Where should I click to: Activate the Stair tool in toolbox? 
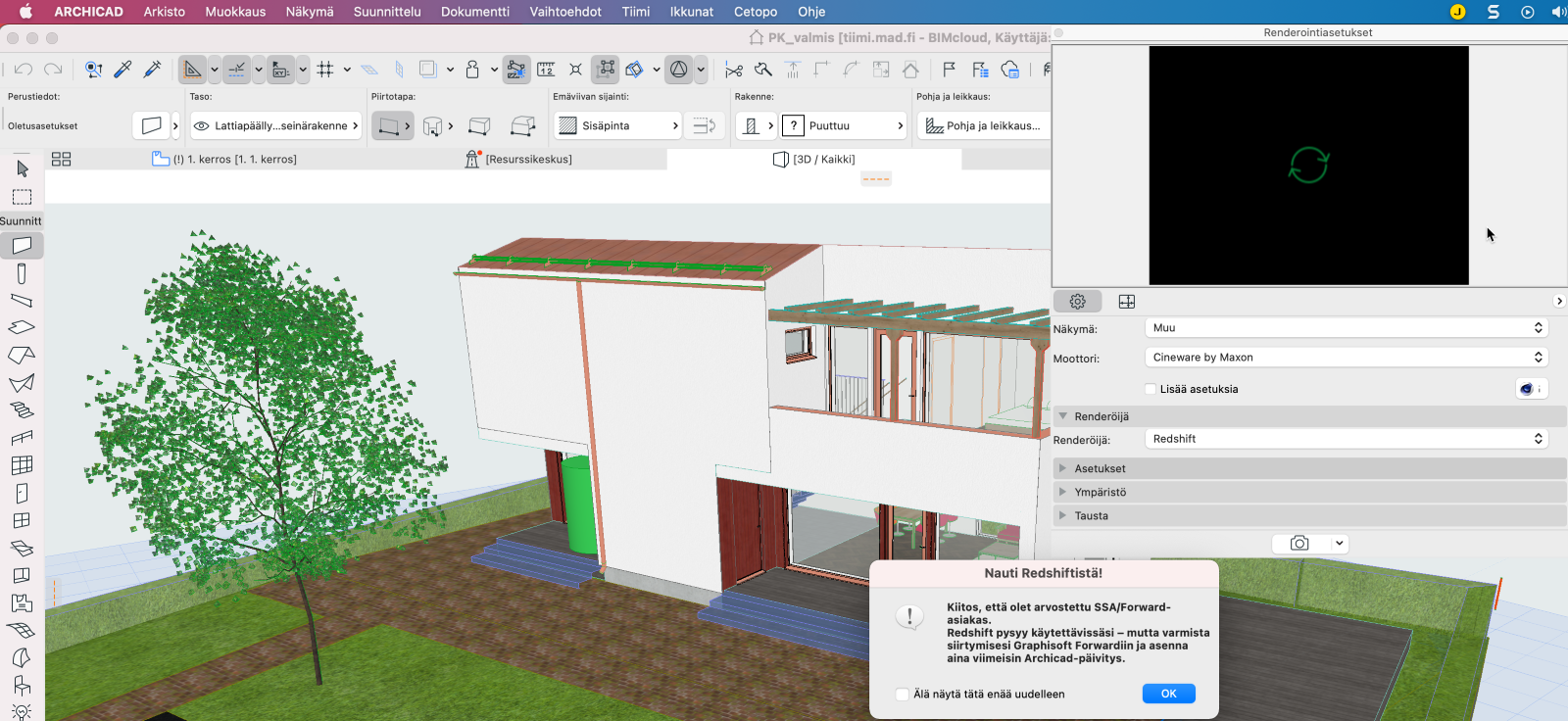[22, 410]
